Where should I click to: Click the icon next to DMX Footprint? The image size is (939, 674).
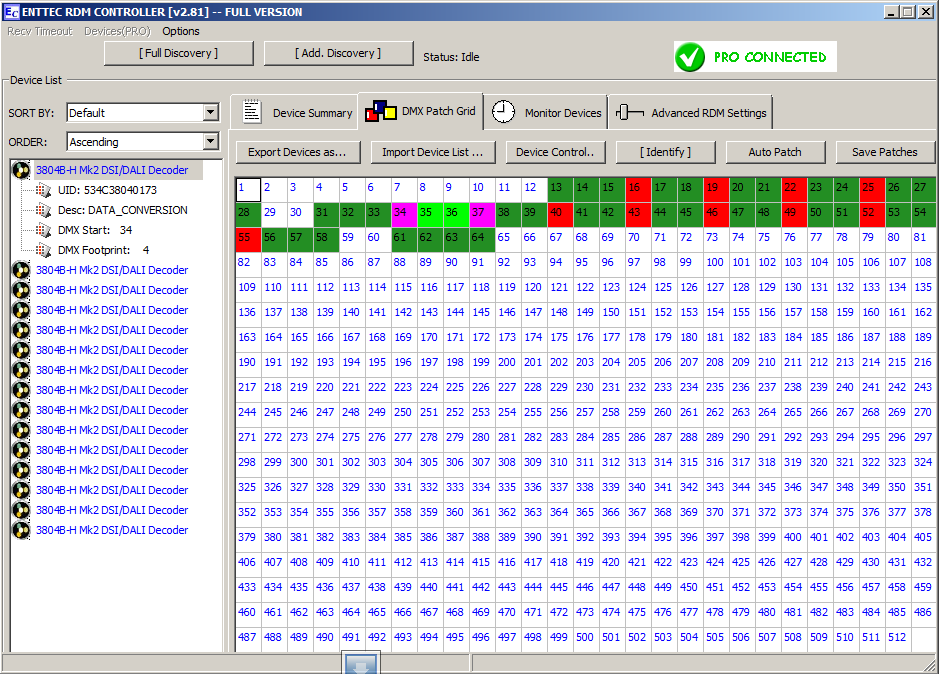click(42, 250)
